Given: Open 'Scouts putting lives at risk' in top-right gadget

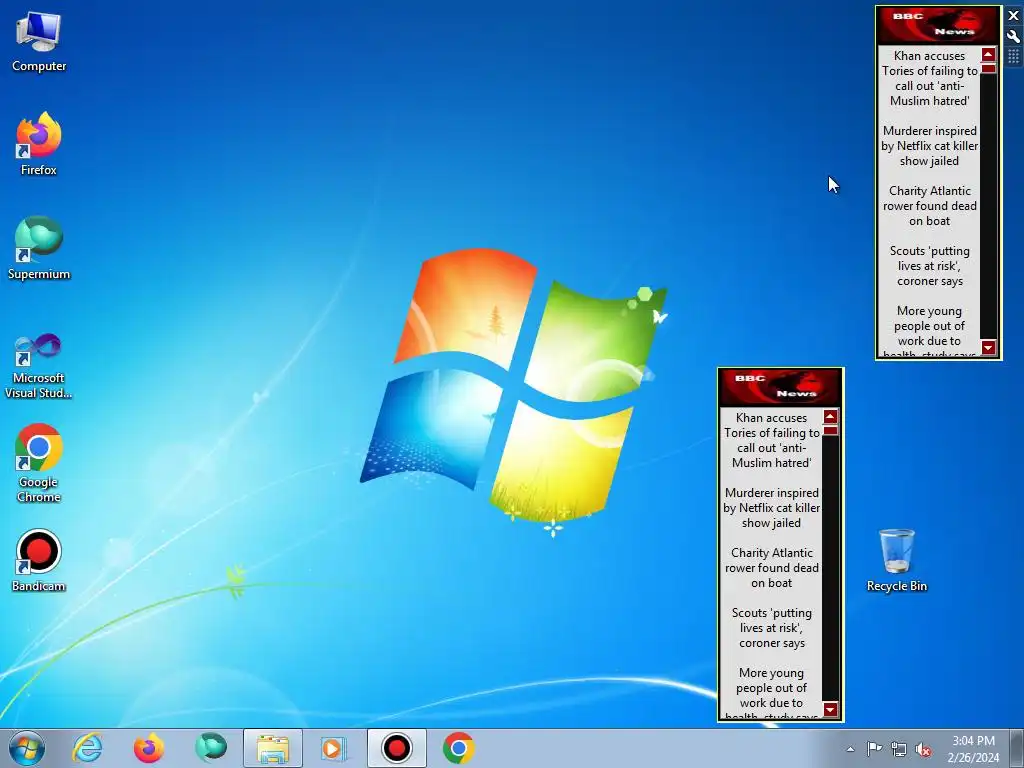Looking at the screenshot, I should 929,266.
